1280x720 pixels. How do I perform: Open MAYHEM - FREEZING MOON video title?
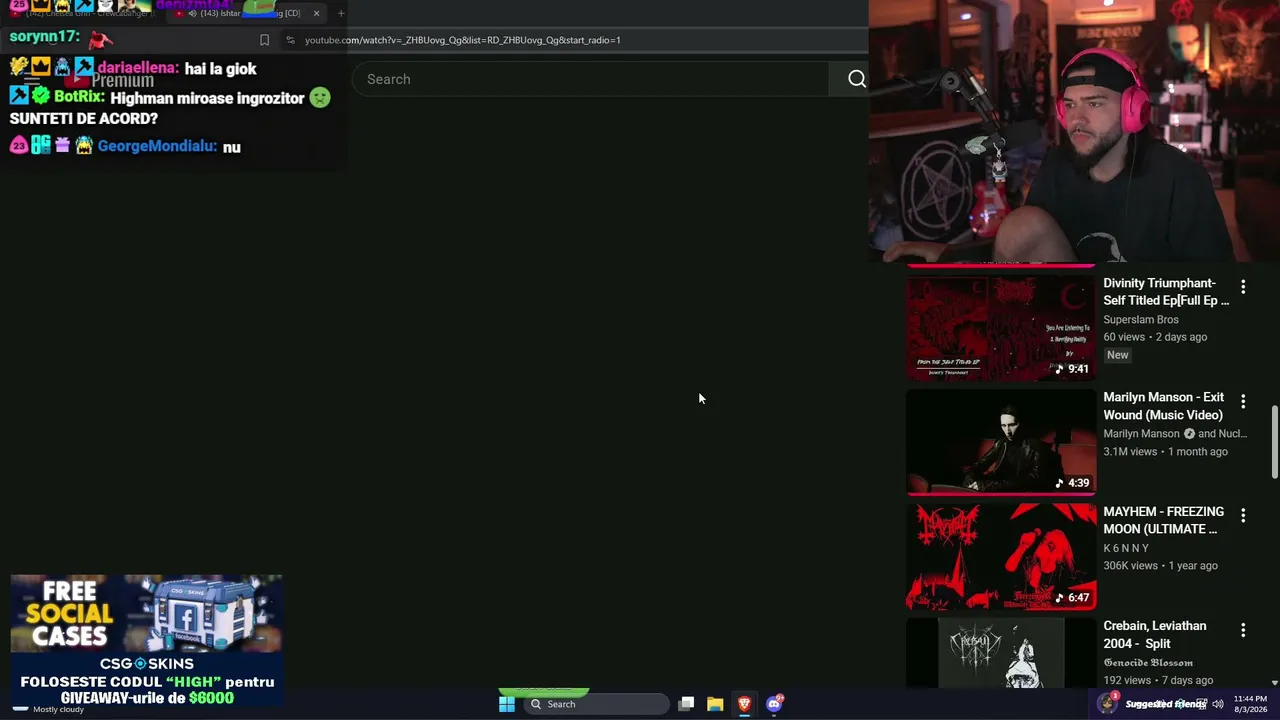pos(1163,520)
